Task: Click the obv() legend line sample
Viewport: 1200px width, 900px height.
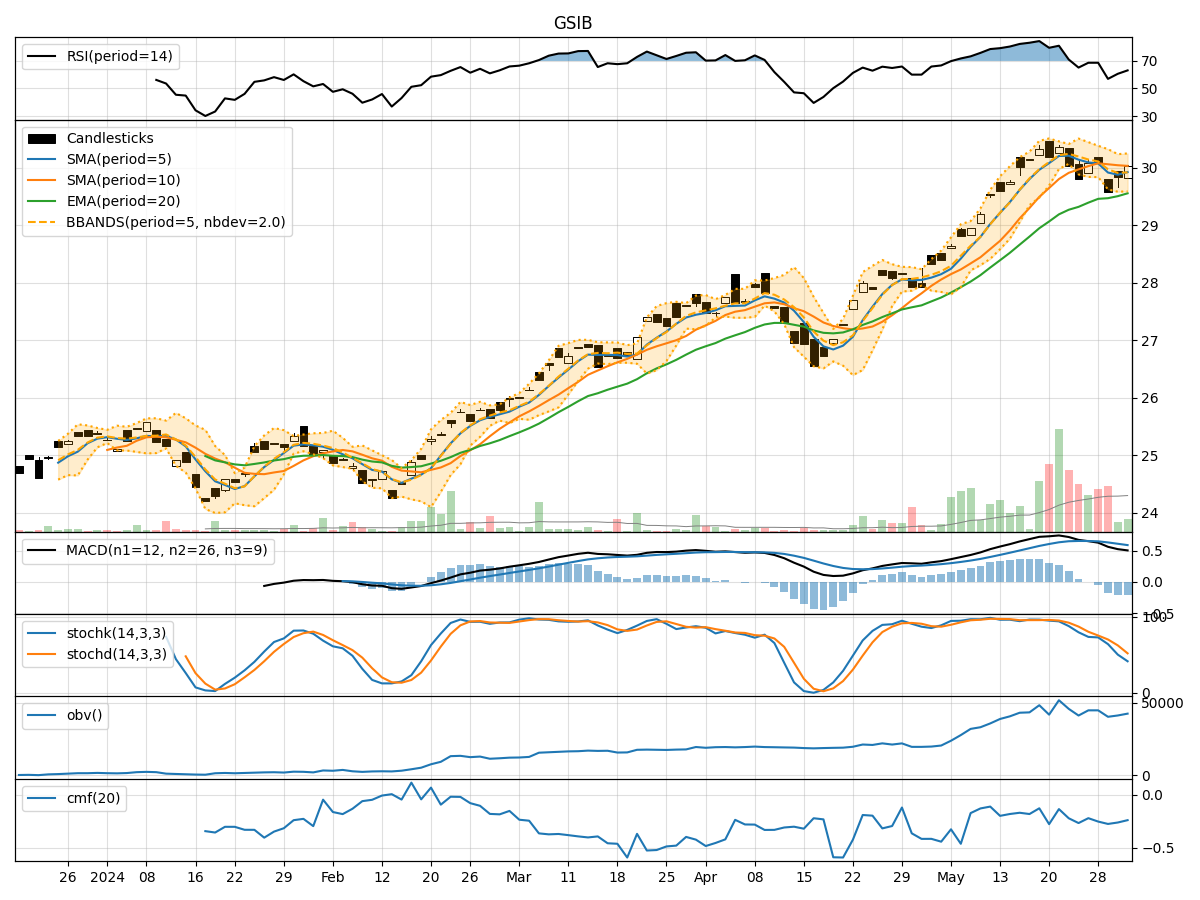Action: click(x=41, y=716)
